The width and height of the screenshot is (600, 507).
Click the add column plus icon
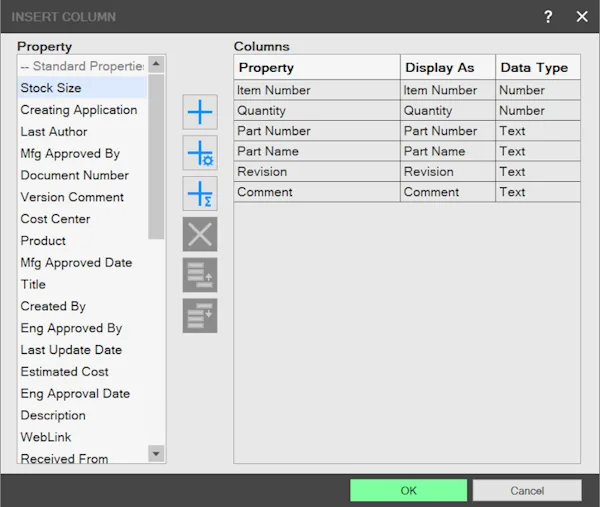200,112
